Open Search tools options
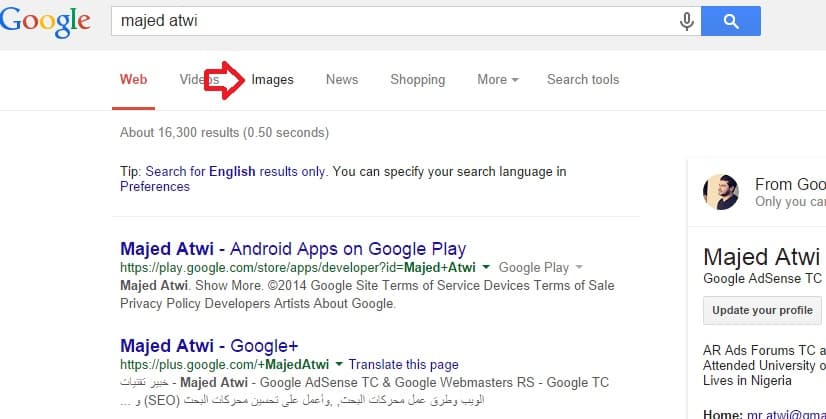 coord(583,80)
